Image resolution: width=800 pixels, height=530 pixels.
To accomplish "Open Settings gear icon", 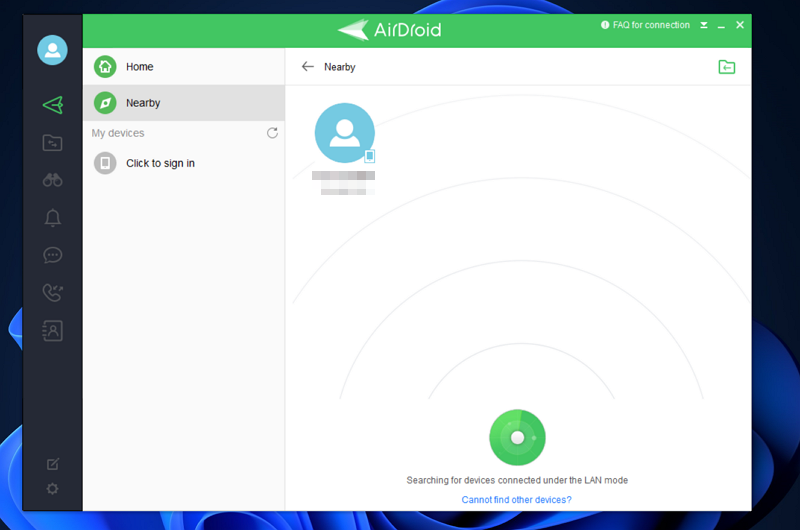I will click(x=52, y=489).
